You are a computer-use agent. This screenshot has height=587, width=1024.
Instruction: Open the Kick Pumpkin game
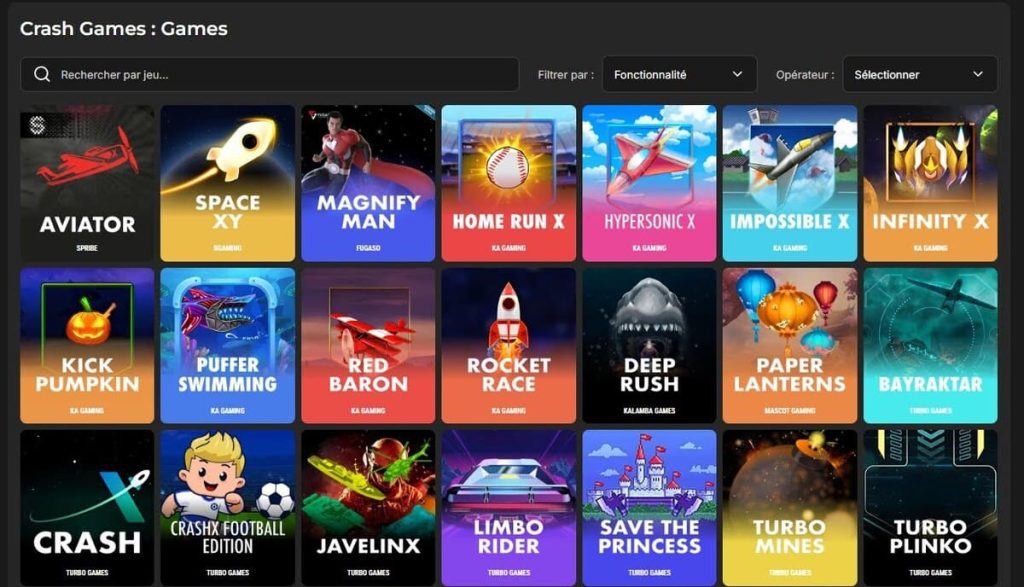(87, 345)
